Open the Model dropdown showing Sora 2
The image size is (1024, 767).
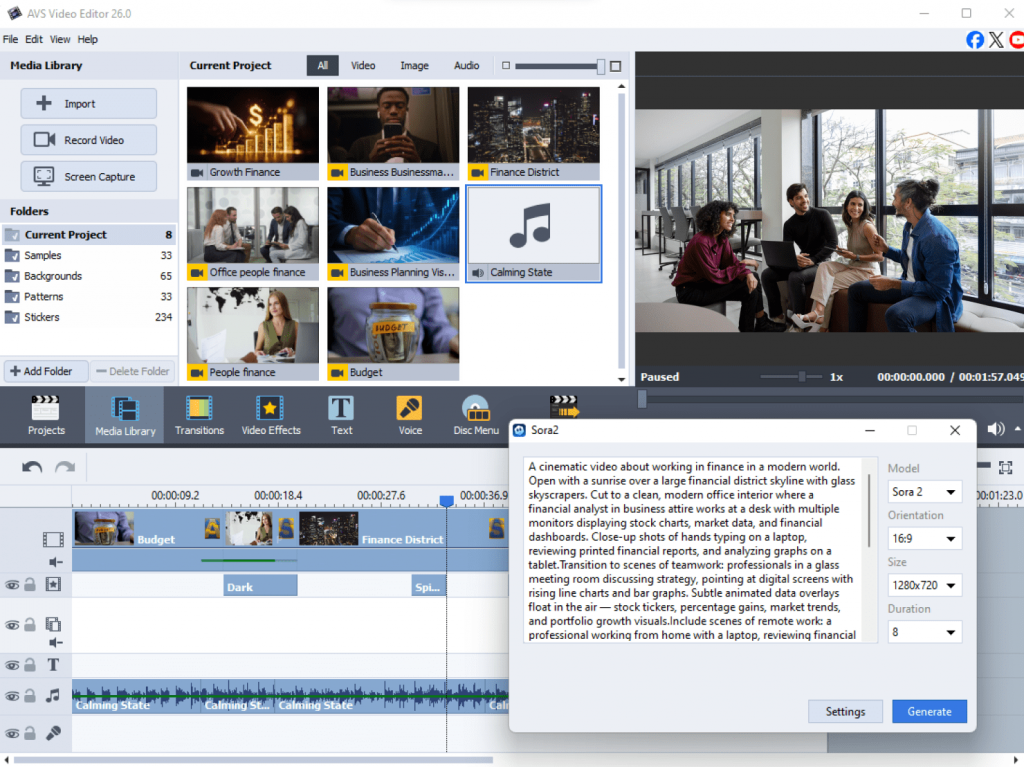[924, 492]
